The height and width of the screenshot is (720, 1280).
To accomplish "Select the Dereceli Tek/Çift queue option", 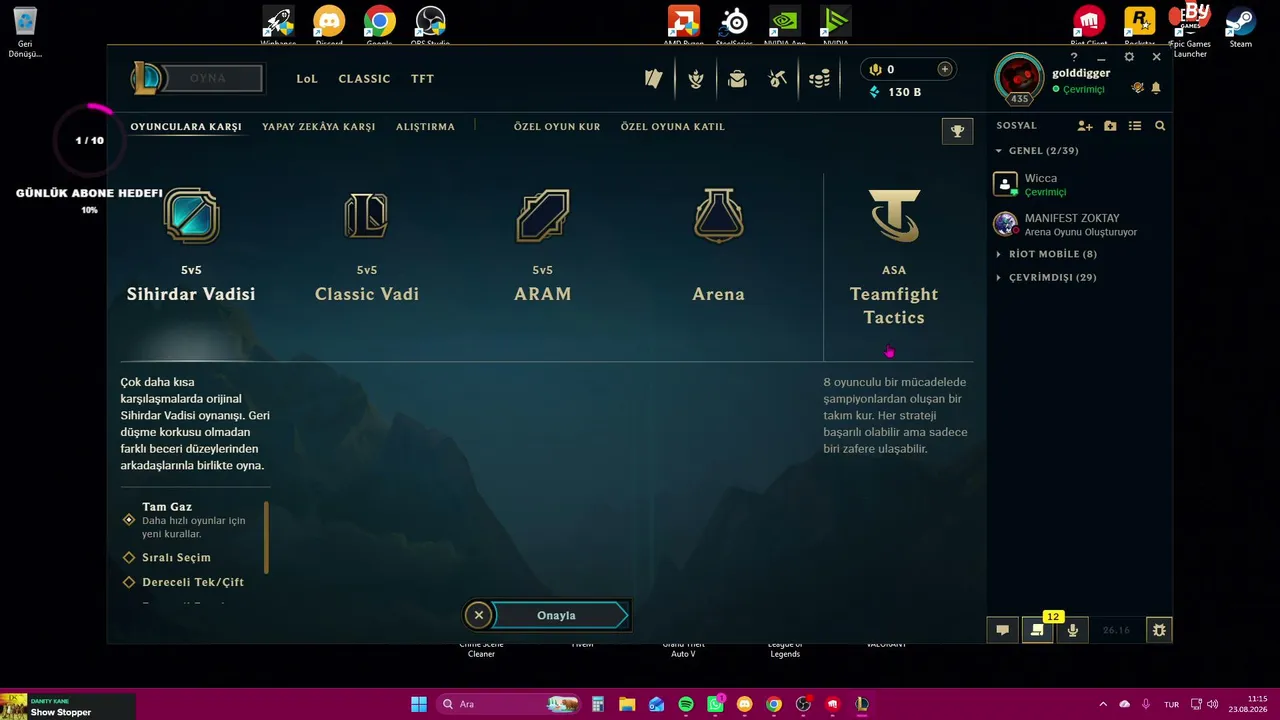I will 184,582.
